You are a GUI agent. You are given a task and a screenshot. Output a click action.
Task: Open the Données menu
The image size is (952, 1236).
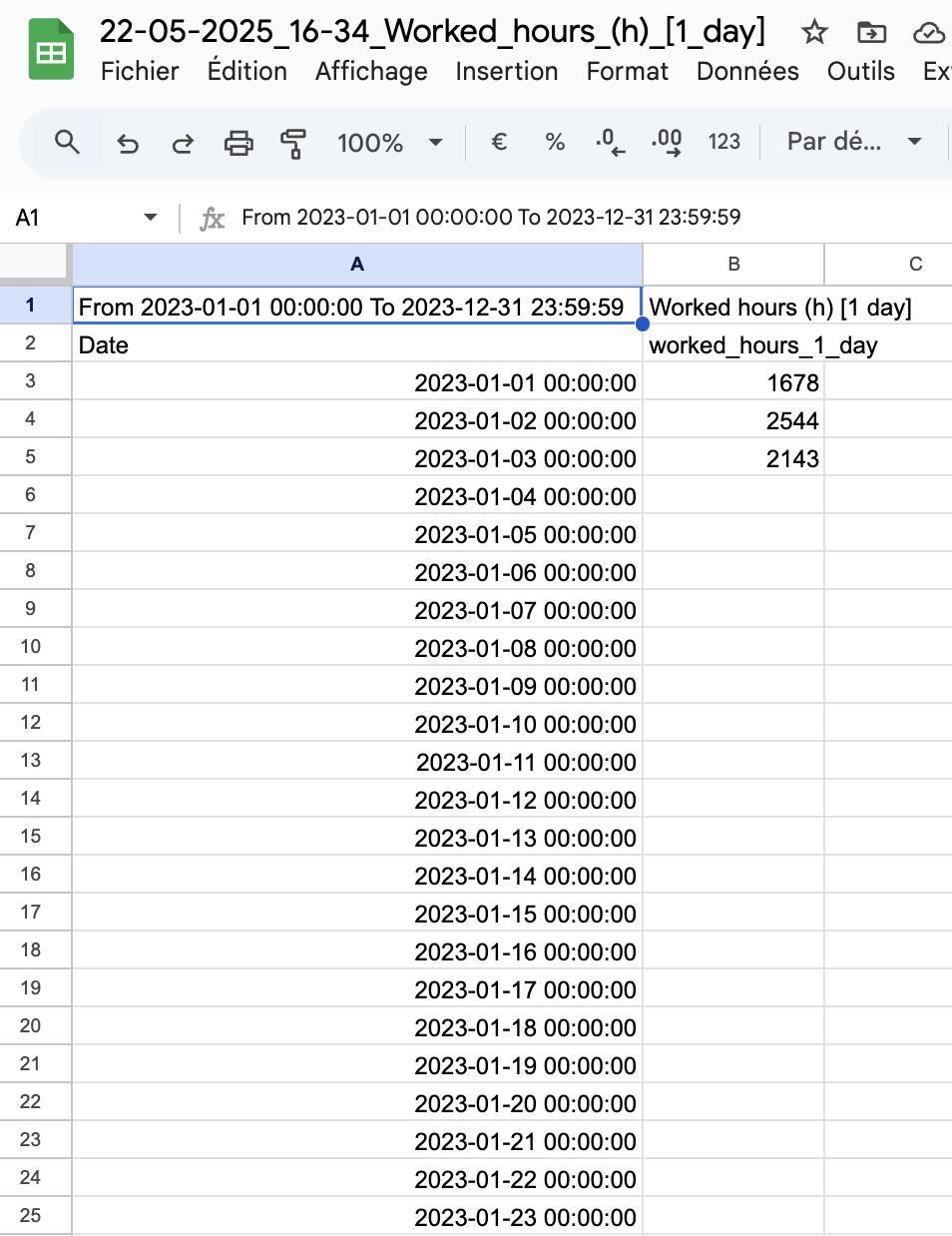747,71
